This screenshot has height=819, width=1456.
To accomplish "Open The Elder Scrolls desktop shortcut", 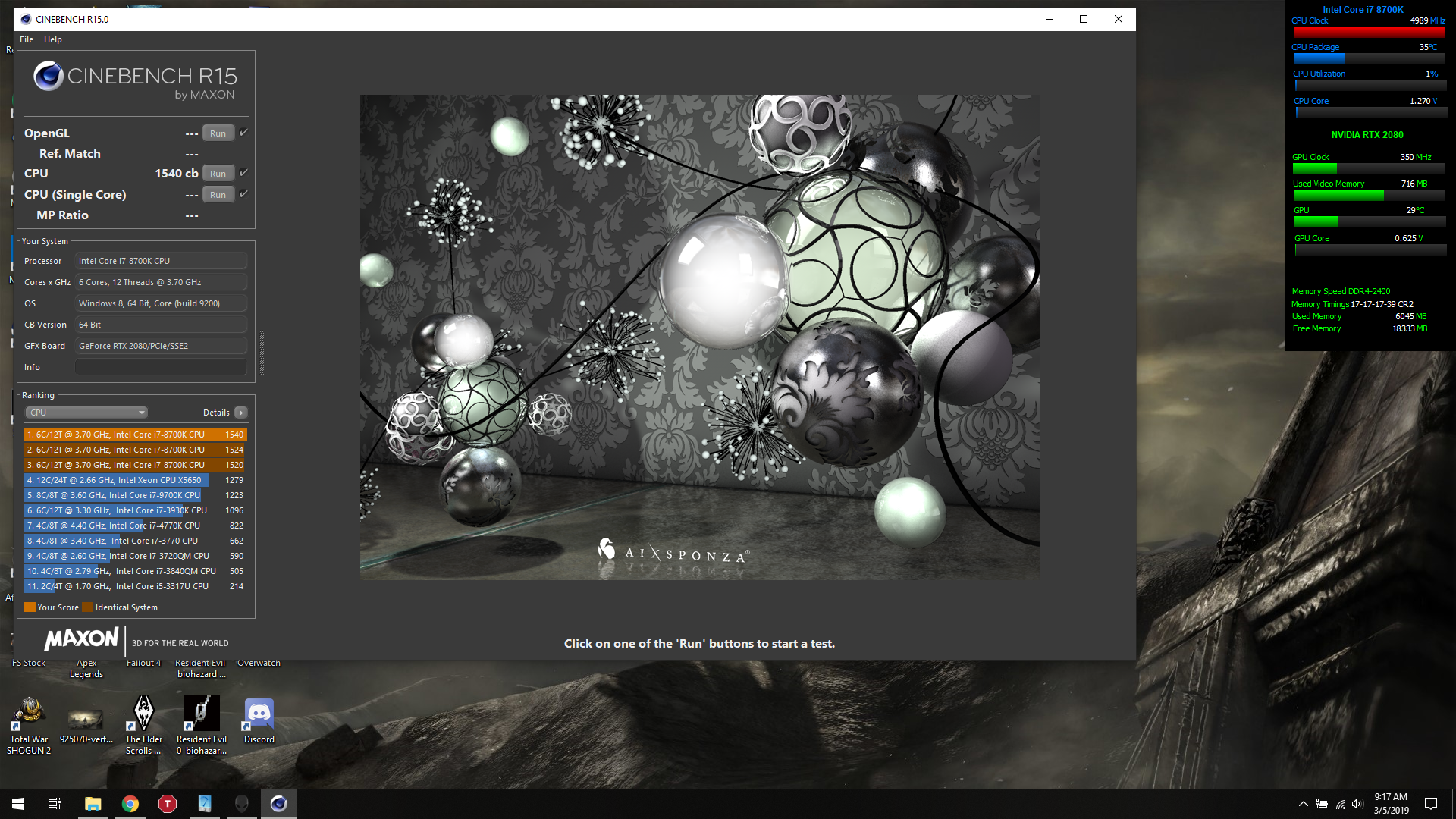I will [x=143, y=714].
